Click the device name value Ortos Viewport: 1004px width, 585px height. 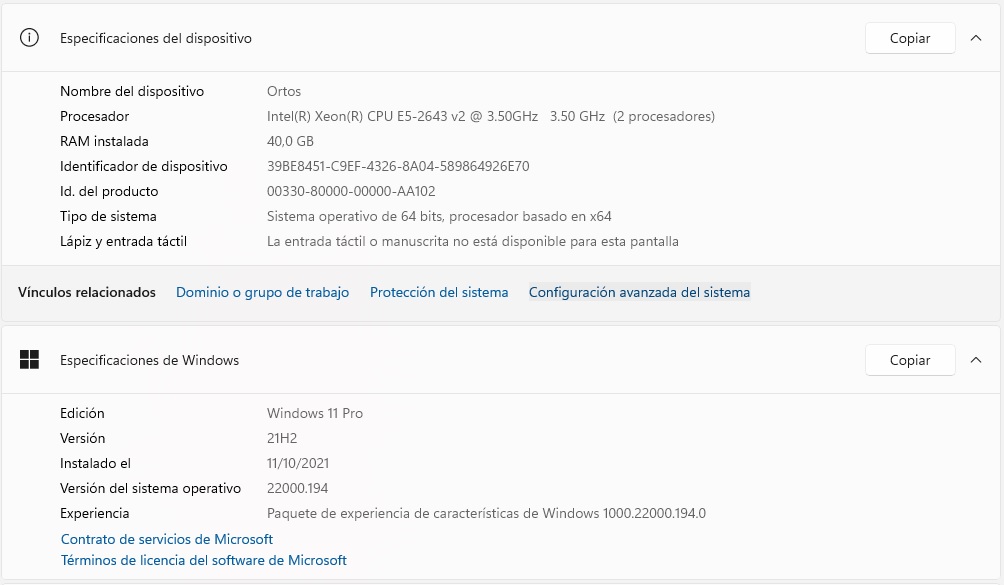point(284,91)
